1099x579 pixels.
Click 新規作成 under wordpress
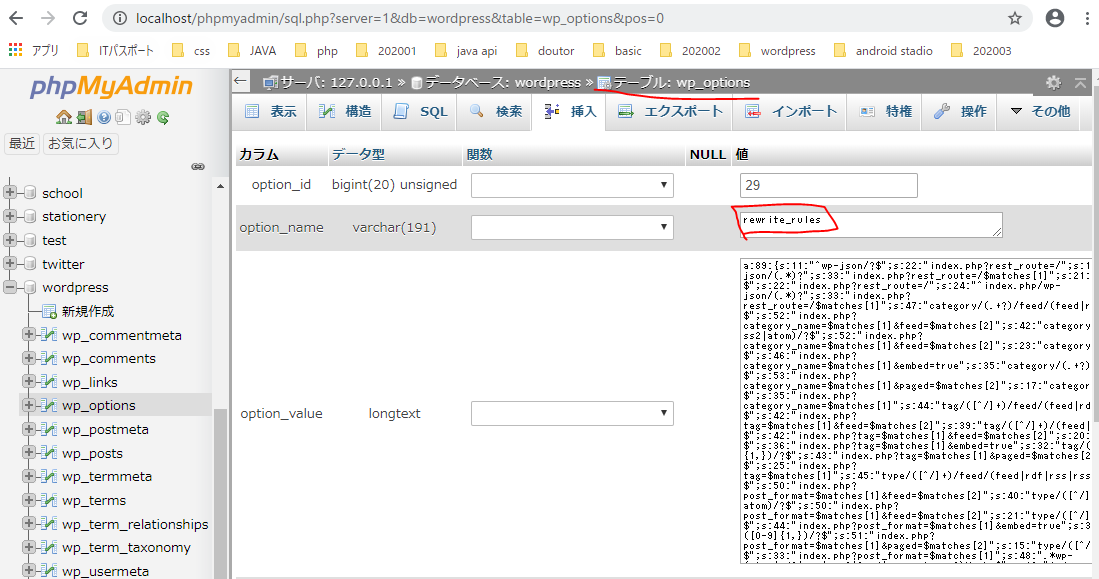88,311
